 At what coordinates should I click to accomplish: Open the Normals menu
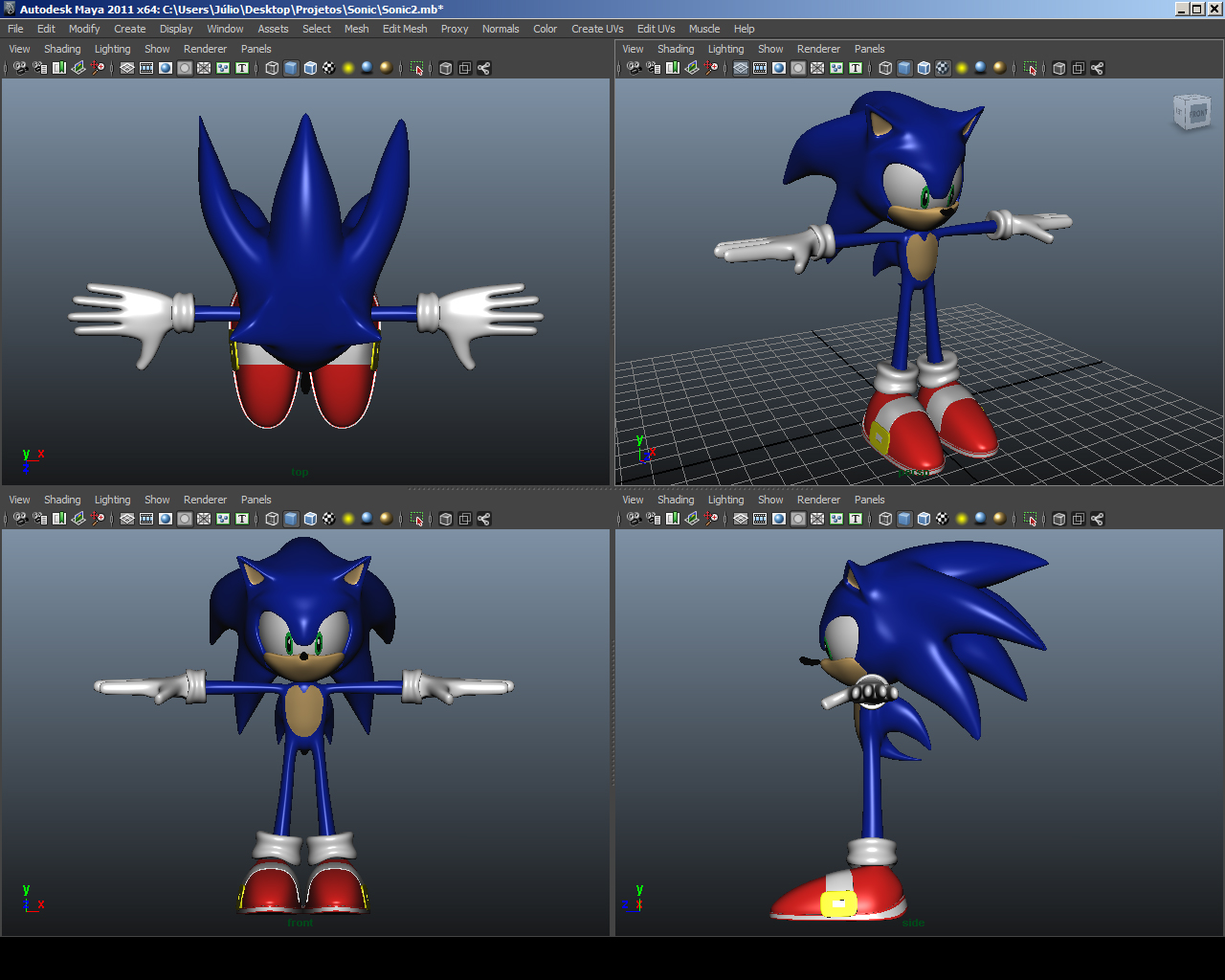[501, 29]
